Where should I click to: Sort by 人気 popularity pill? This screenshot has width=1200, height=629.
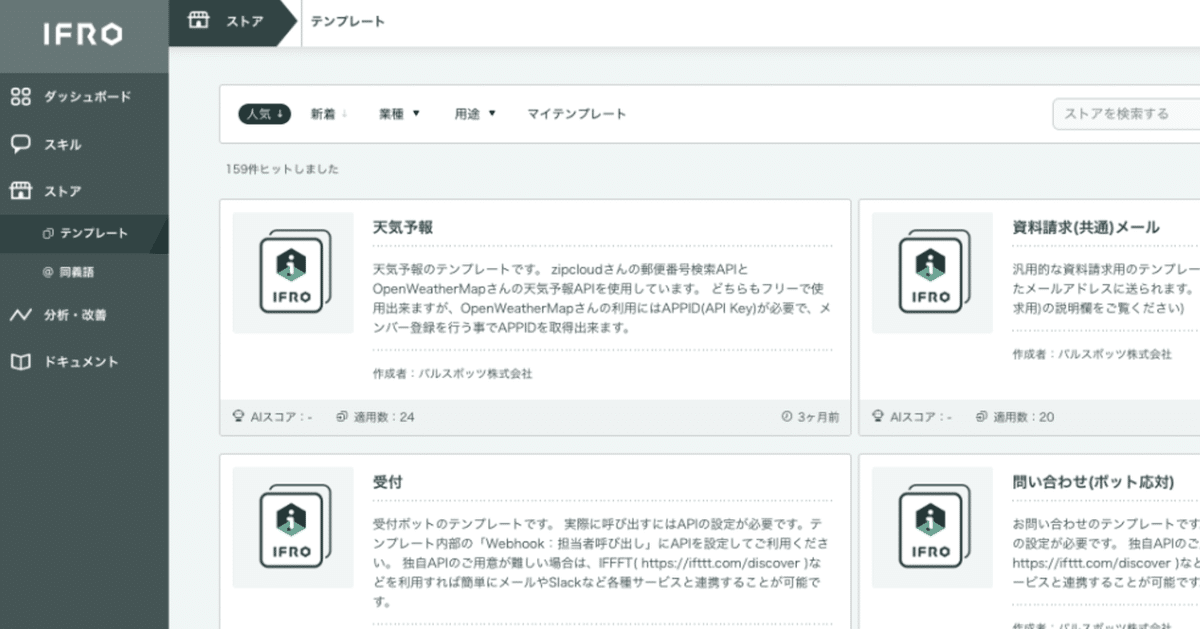[264, 114]
